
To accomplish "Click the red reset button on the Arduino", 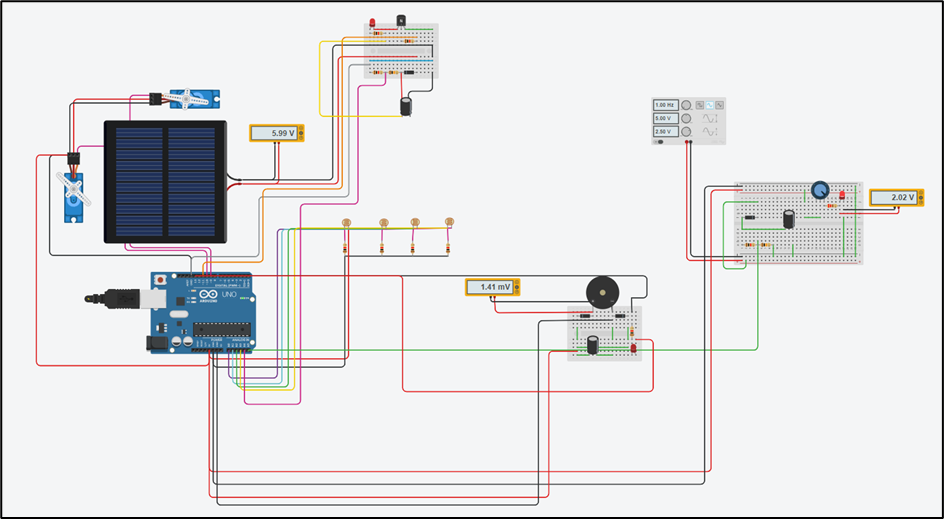I will [x=160, y=280].
